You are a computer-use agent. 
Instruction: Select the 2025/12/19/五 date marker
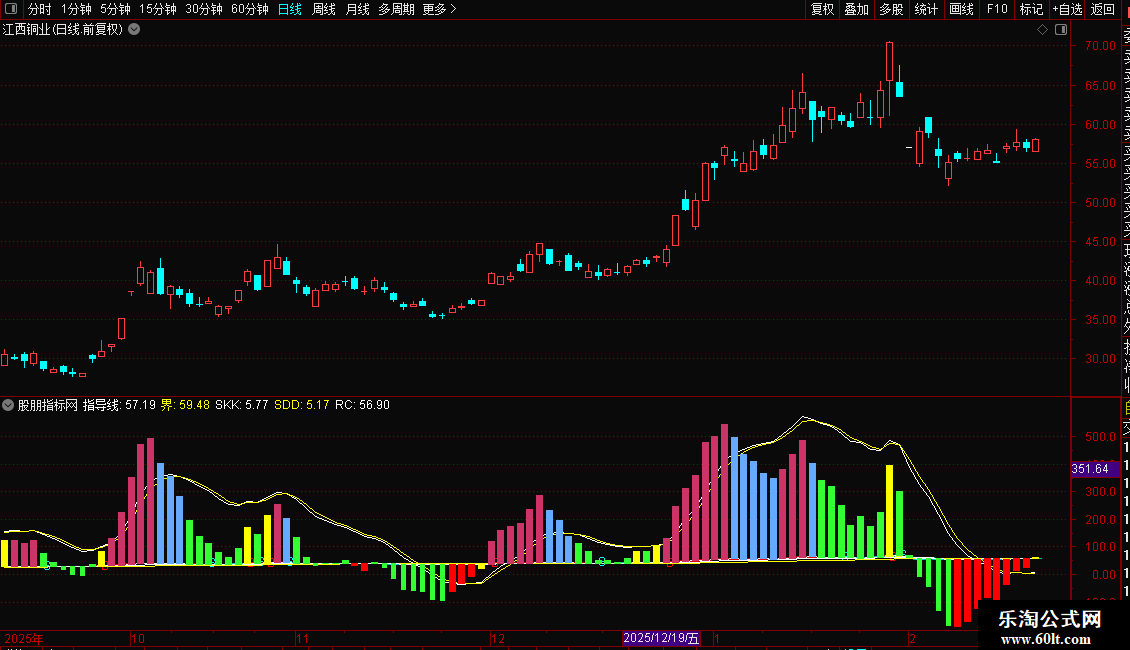[x=661, y=638]
